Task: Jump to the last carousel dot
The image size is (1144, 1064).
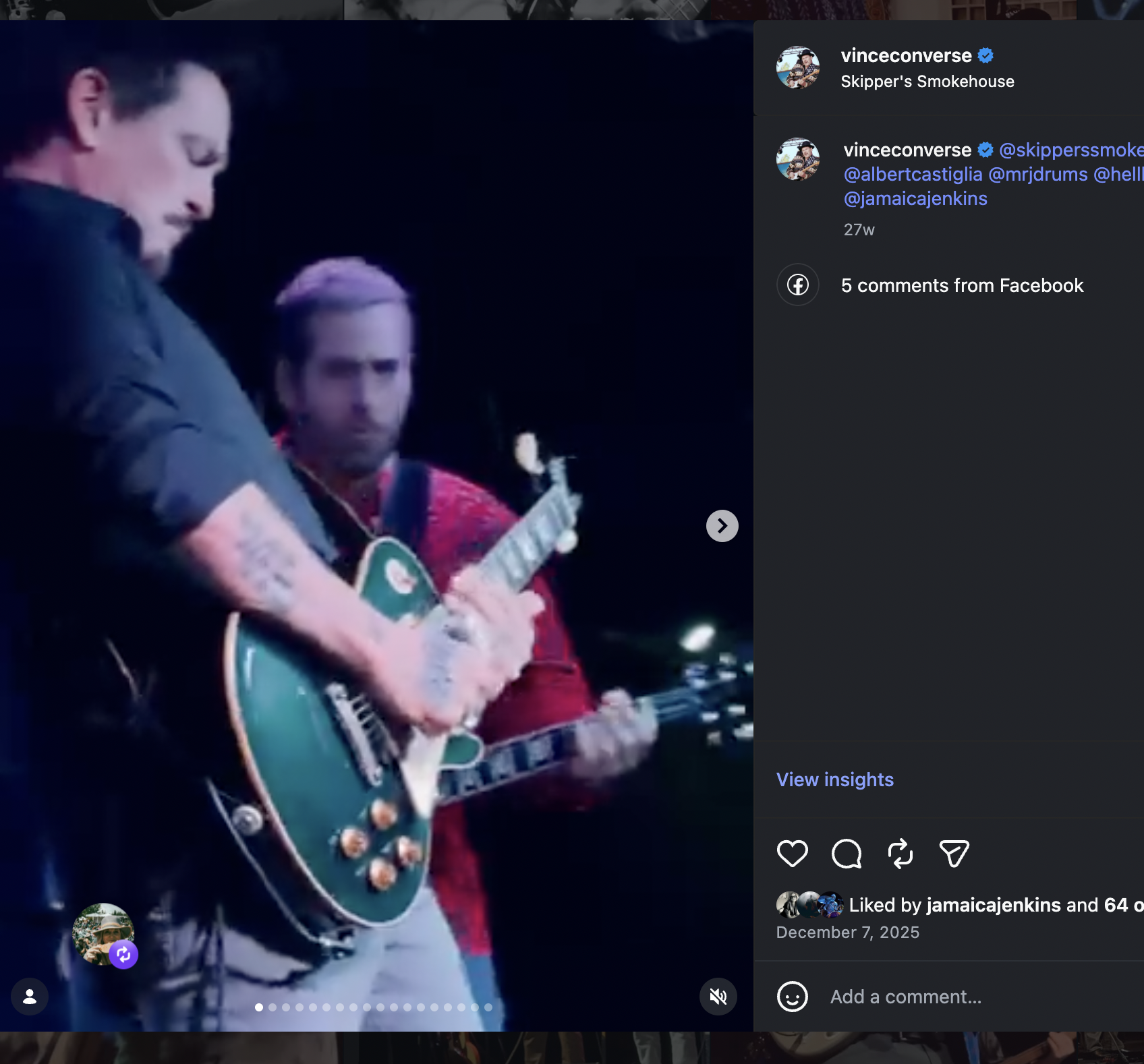Action: pos(488,1007)
